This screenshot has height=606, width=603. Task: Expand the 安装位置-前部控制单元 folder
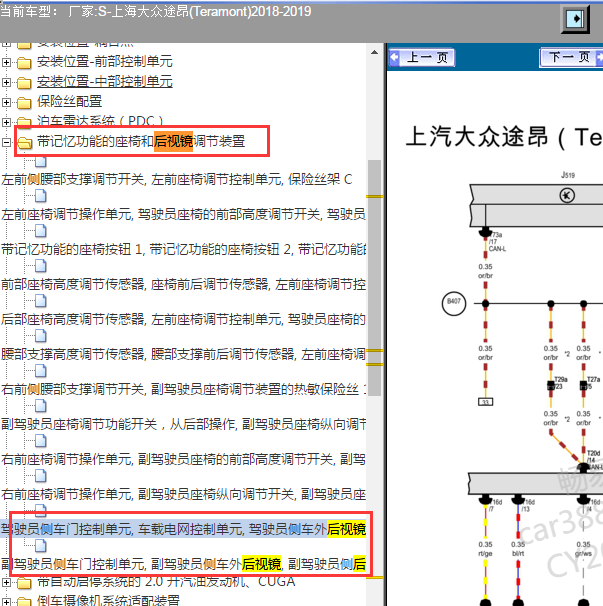[6, 62]
